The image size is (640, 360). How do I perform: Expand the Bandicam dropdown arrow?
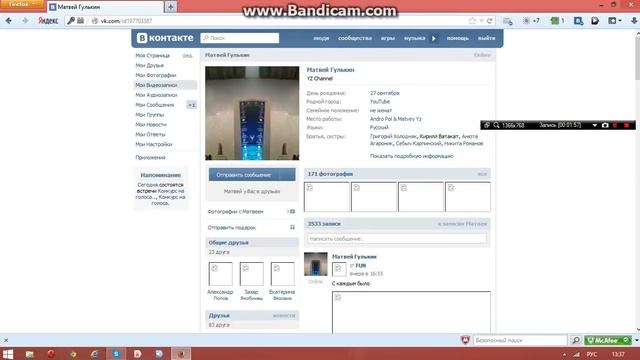coord(594,125)
